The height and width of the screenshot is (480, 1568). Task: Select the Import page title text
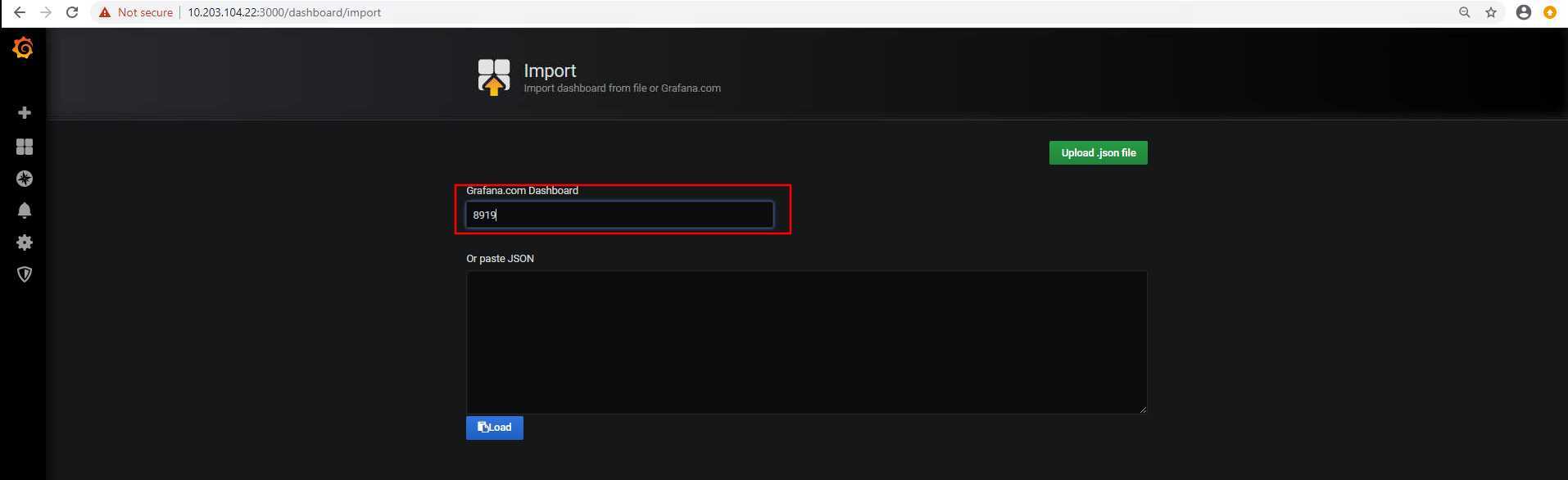tap(550, 70)
